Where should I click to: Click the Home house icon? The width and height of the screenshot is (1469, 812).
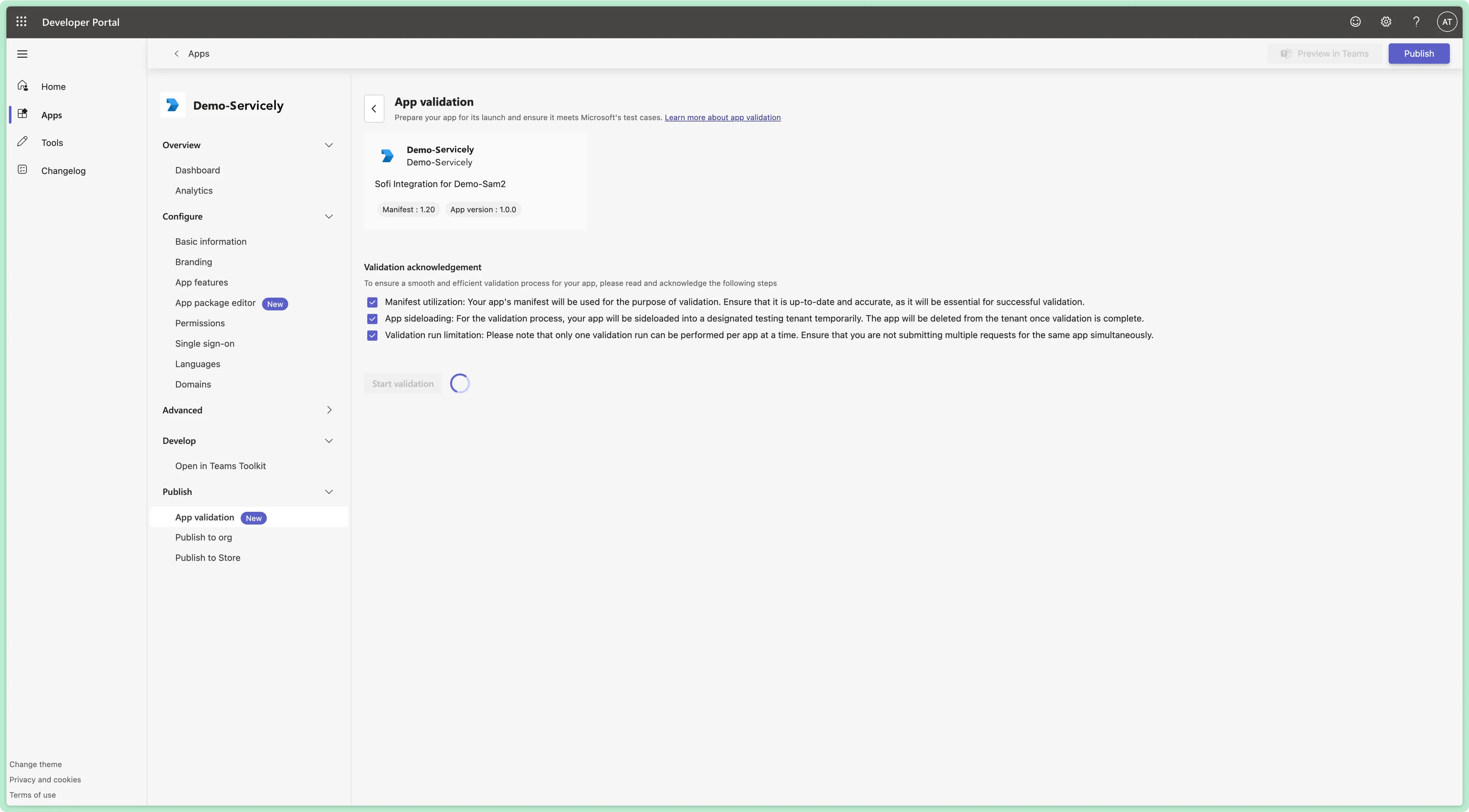click(x=23, y=86)
